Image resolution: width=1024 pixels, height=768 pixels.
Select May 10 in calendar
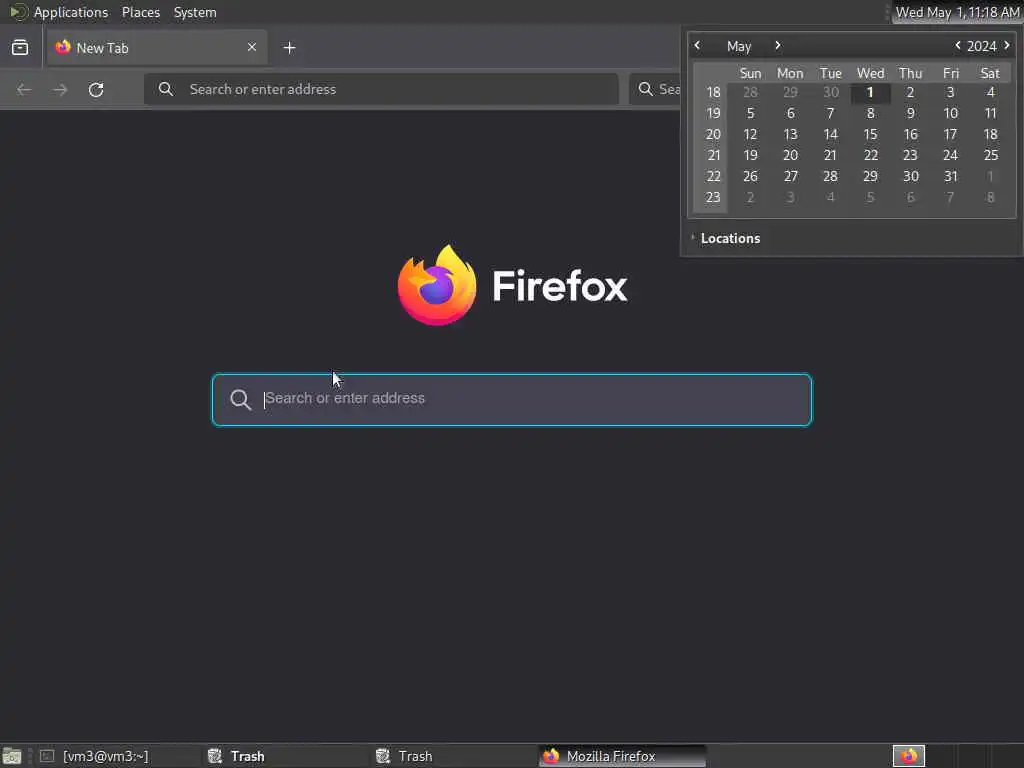[x=950, y=113]
